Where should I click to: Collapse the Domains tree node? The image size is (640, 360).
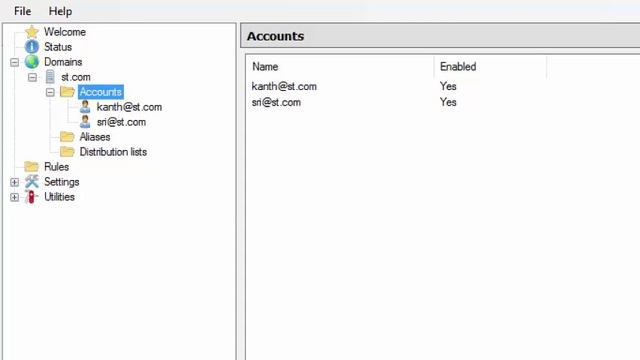click(14, 62)
